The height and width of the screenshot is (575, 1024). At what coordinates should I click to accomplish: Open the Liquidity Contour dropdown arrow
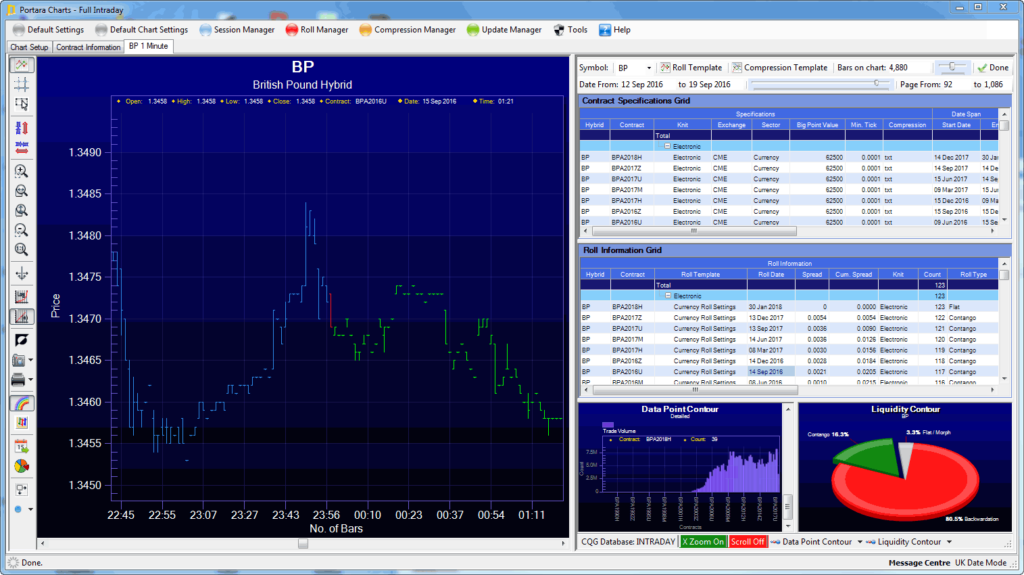pyautogui.click(x=949, y=542)
